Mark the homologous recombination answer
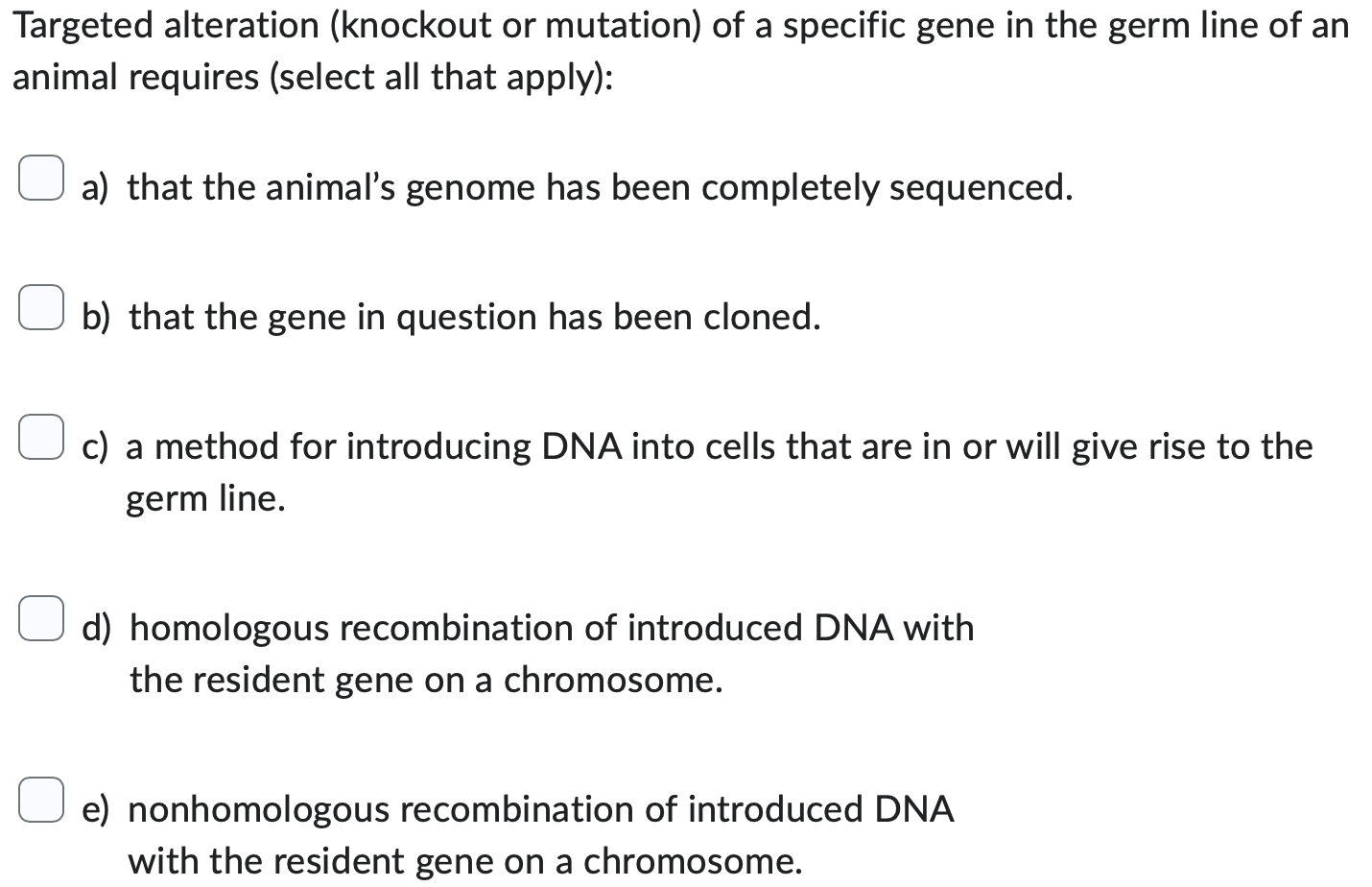 click(41, 619)
